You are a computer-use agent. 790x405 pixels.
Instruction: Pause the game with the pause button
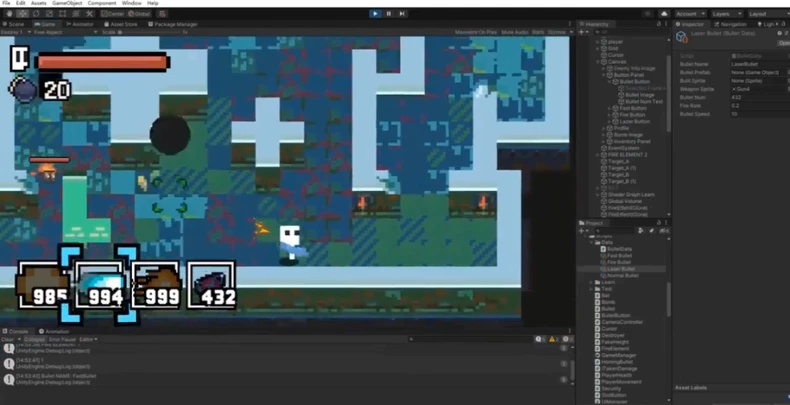[388, 14]
